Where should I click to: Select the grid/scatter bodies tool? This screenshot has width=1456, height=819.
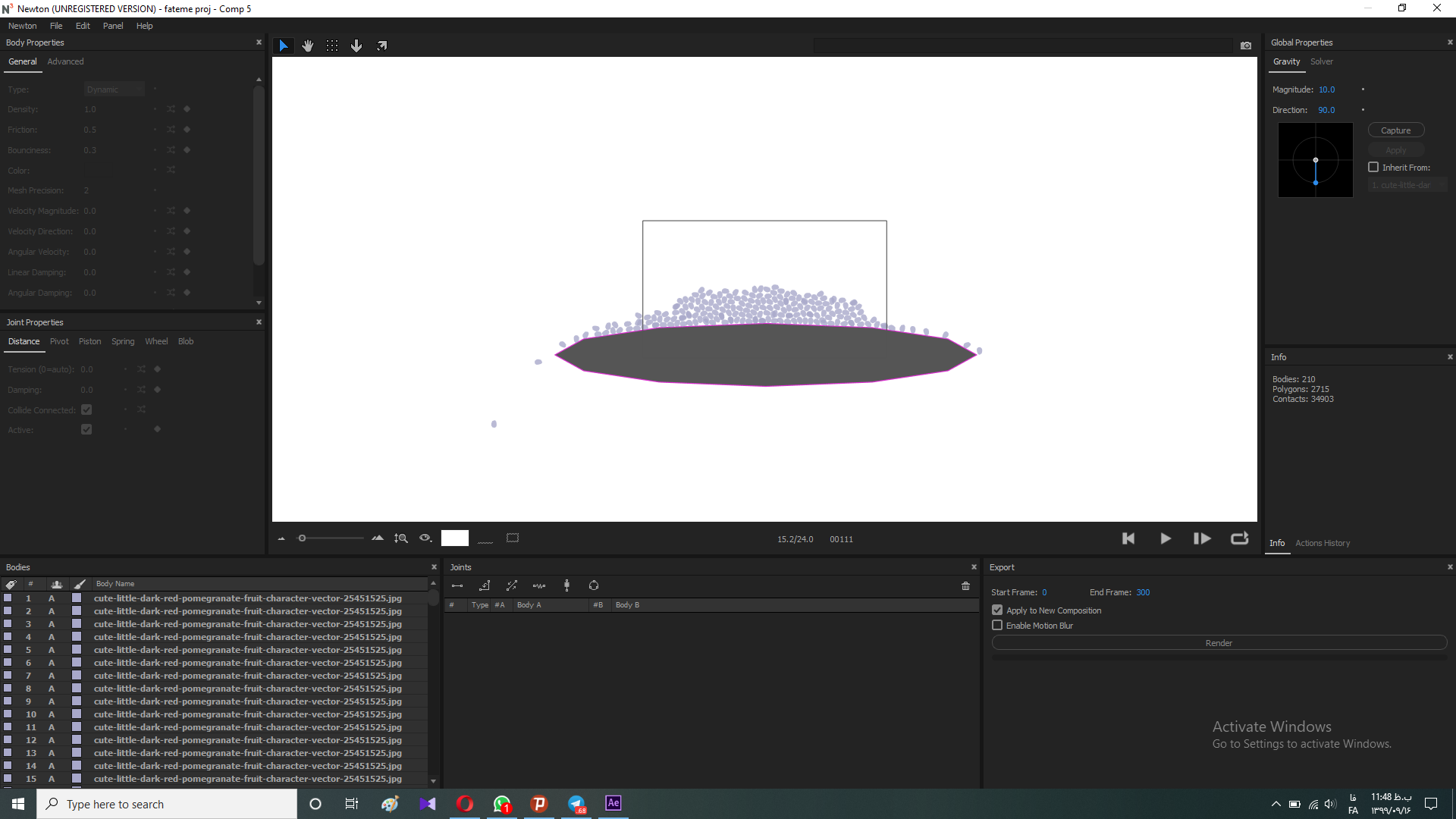click(332, 45)
